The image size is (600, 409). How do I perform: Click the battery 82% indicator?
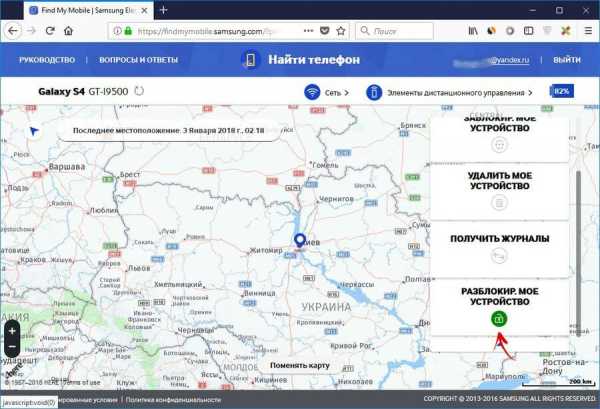561,92
